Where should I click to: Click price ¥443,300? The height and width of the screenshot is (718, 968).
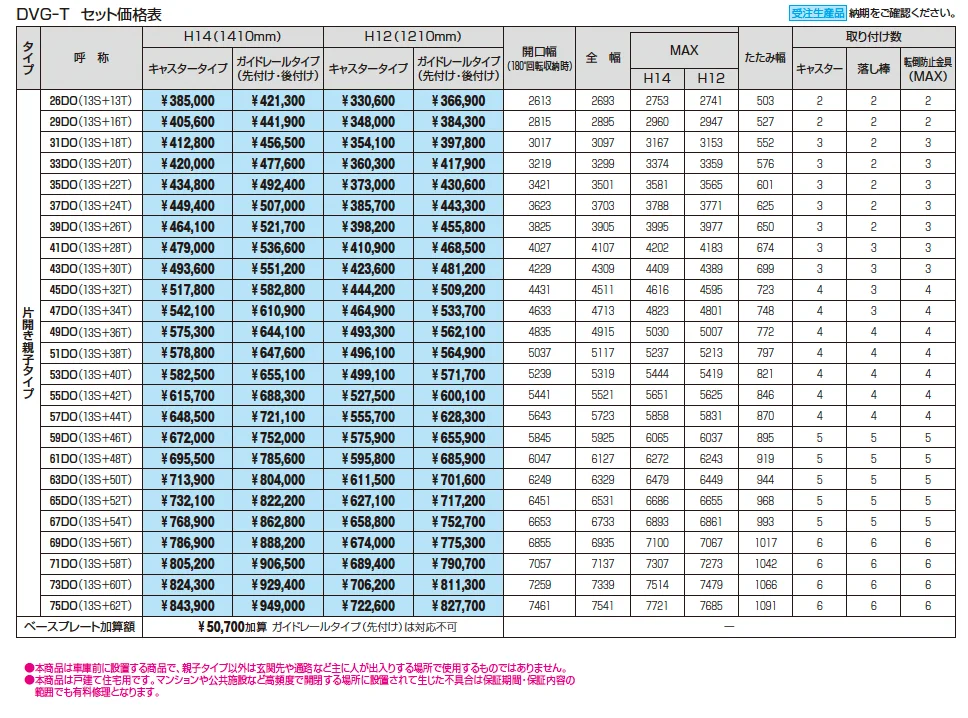click(458, 206)
